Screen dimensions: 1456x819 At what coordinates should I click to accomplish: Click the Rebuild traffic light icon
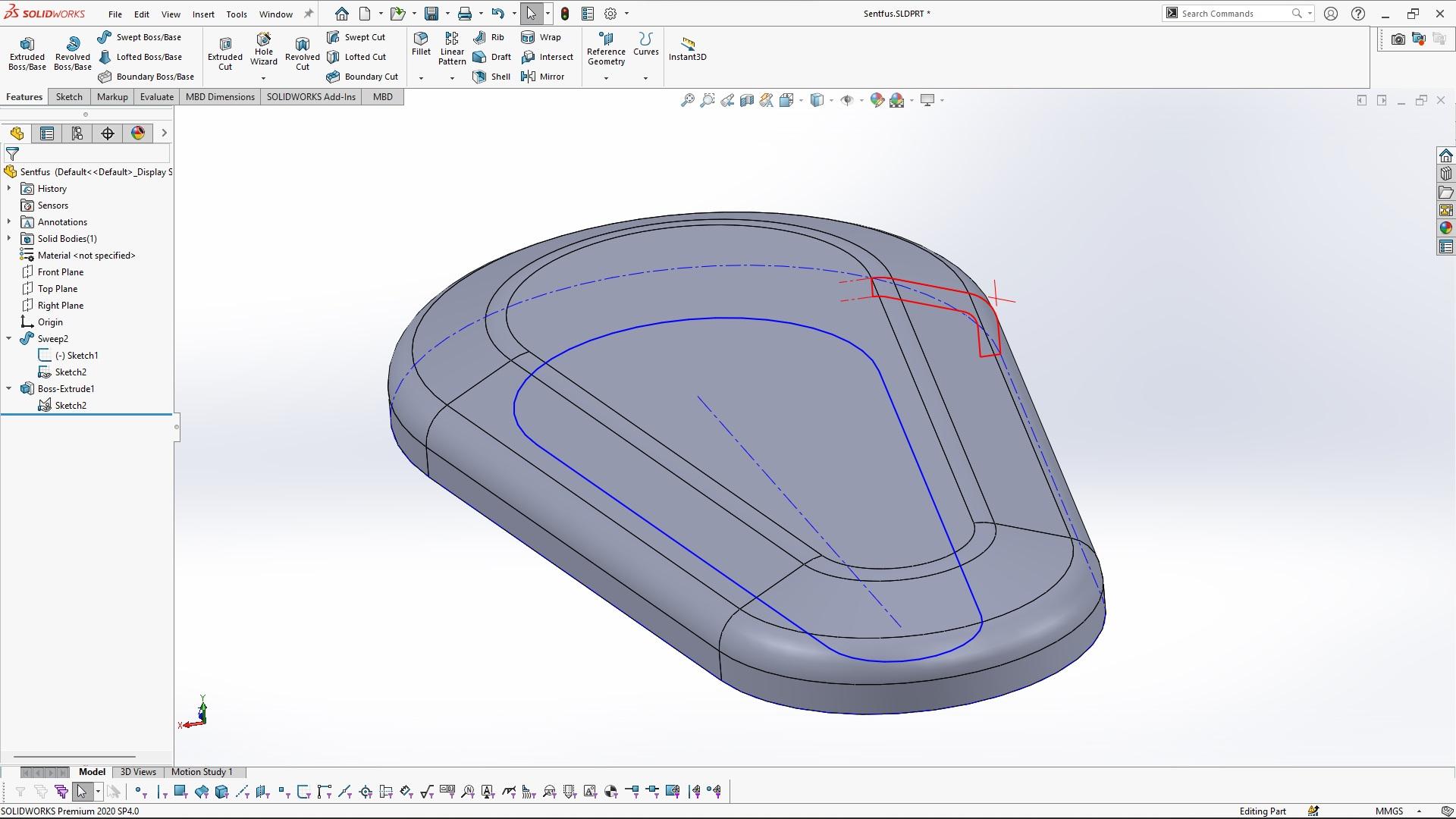click(565, 14)
